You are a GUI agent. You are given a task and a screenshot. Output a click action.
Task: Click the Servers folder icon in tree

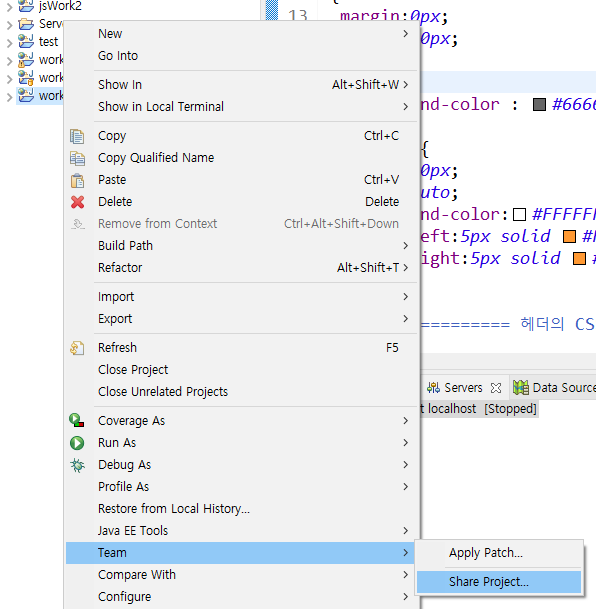pyautogui.click(x=26, y=24)
